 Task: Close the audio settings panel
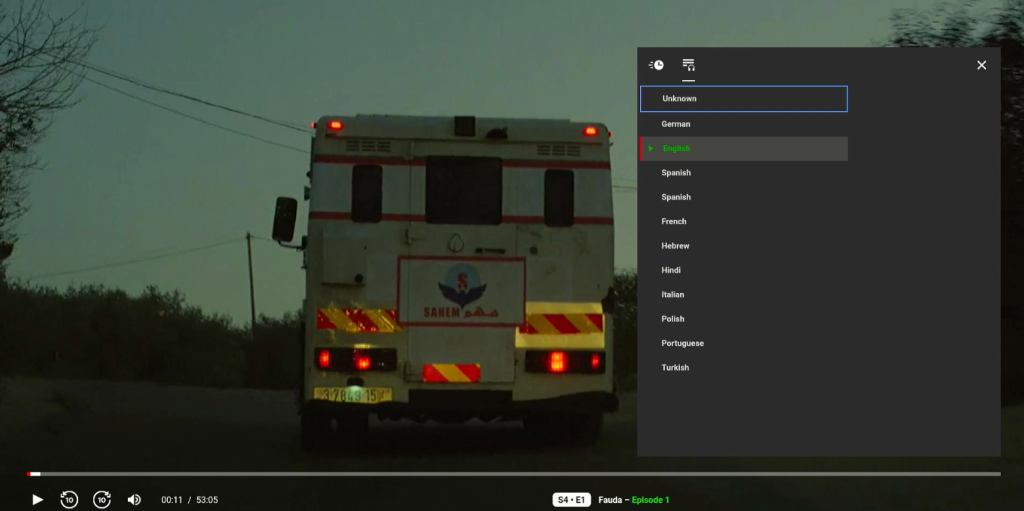point(982,65)
